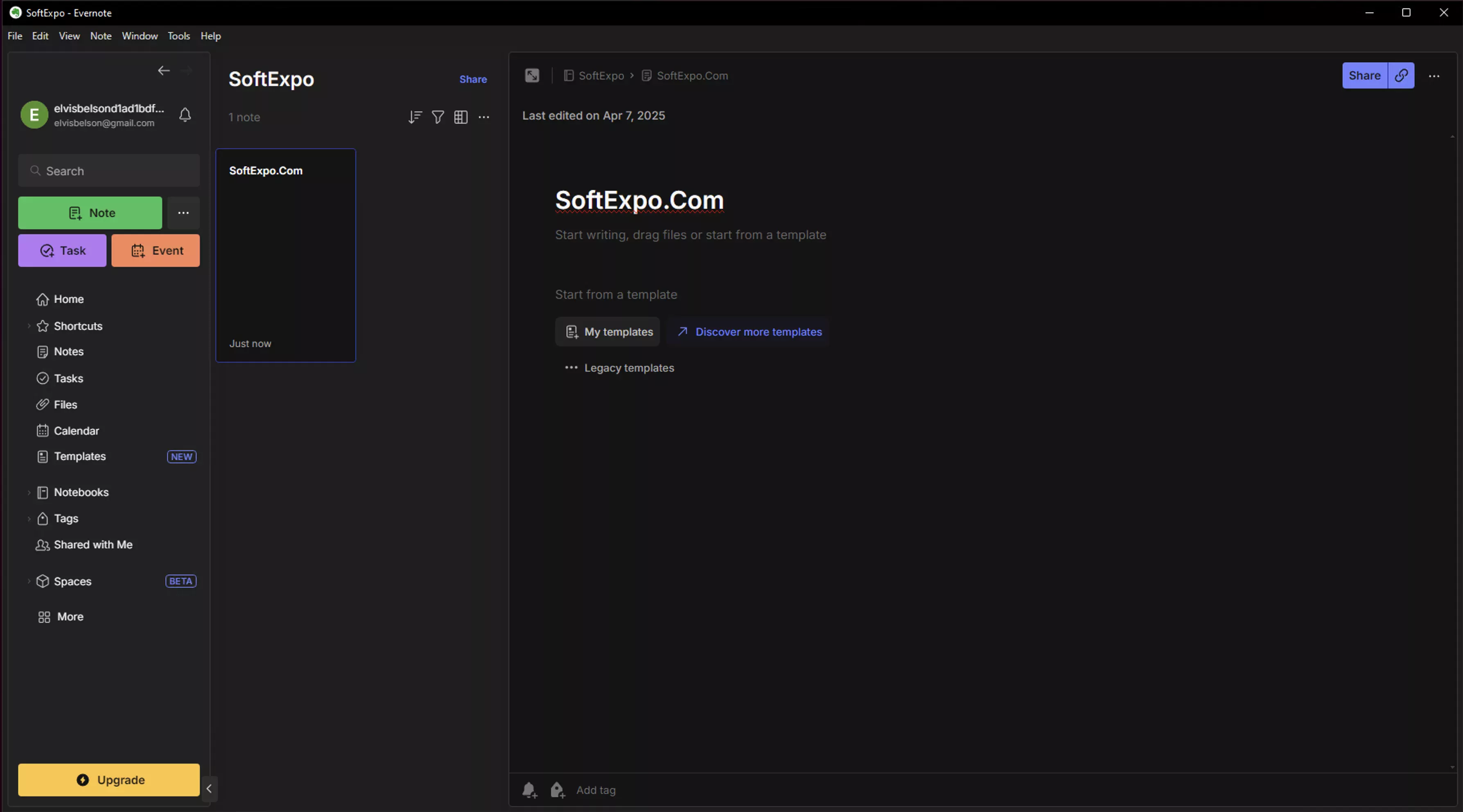Viewport: 1463px width, 812px height.
Task: Click the add tag icon at the bottom
Action: pyautogui.click(x=557, y=790)
